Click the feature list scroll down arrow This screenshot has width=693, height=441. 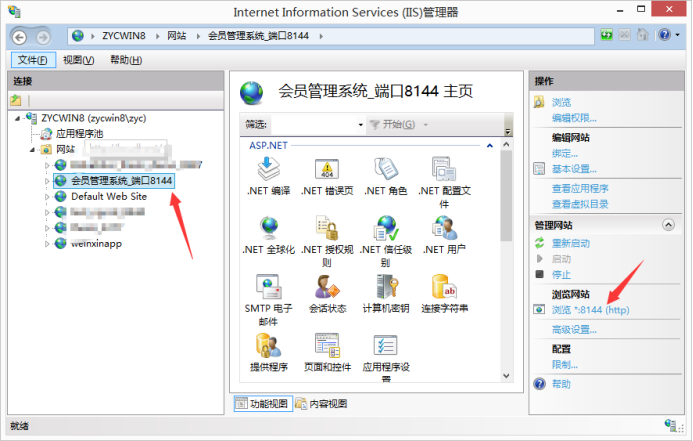pyautogui.click(x=506, y=376)
